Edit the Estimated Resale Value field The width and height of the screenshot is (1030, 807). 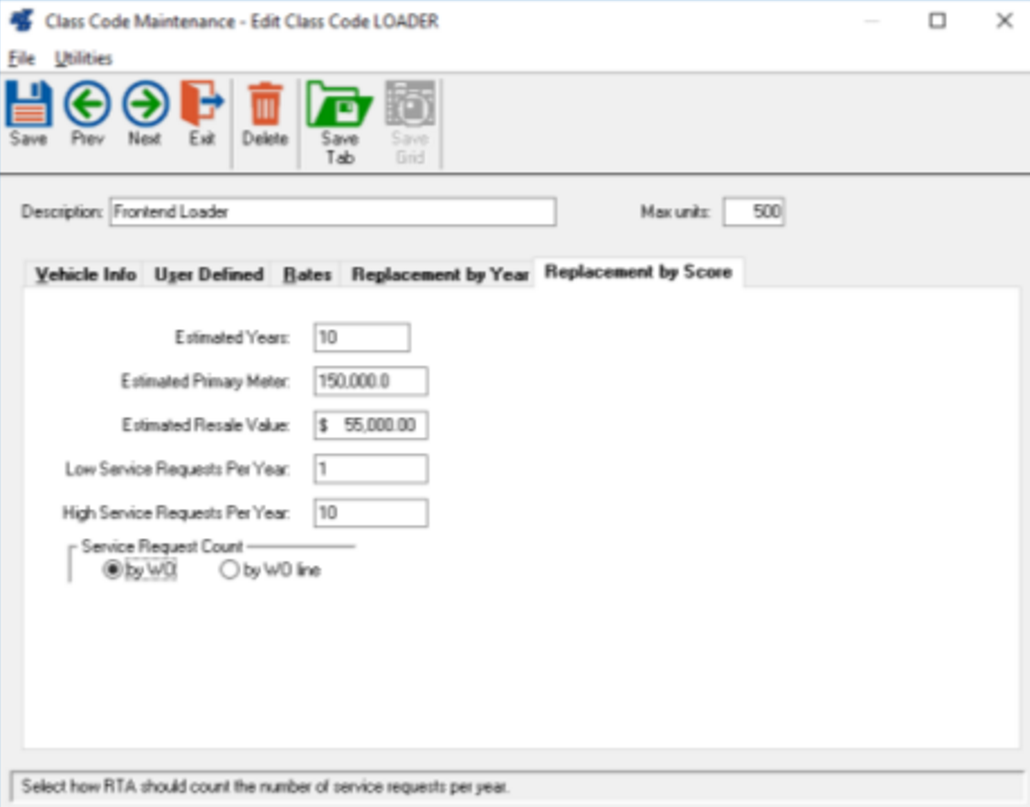pyautogui.click(x=370, y=425)
